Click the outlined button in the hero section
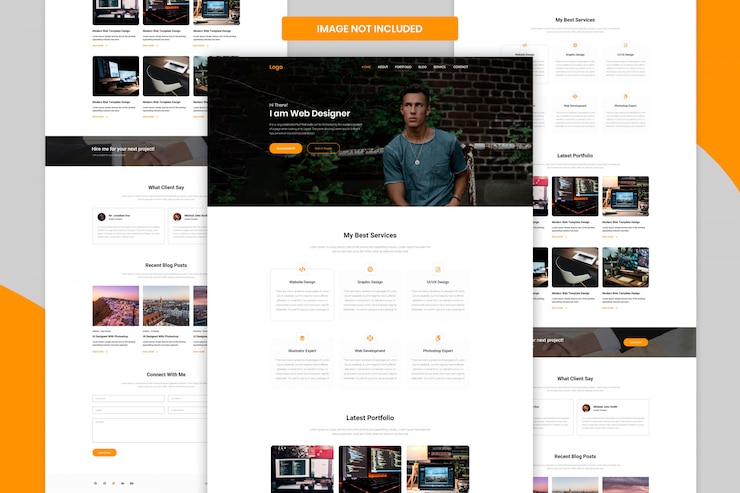Viewport: 740px width, 493px height. point(323,148)
